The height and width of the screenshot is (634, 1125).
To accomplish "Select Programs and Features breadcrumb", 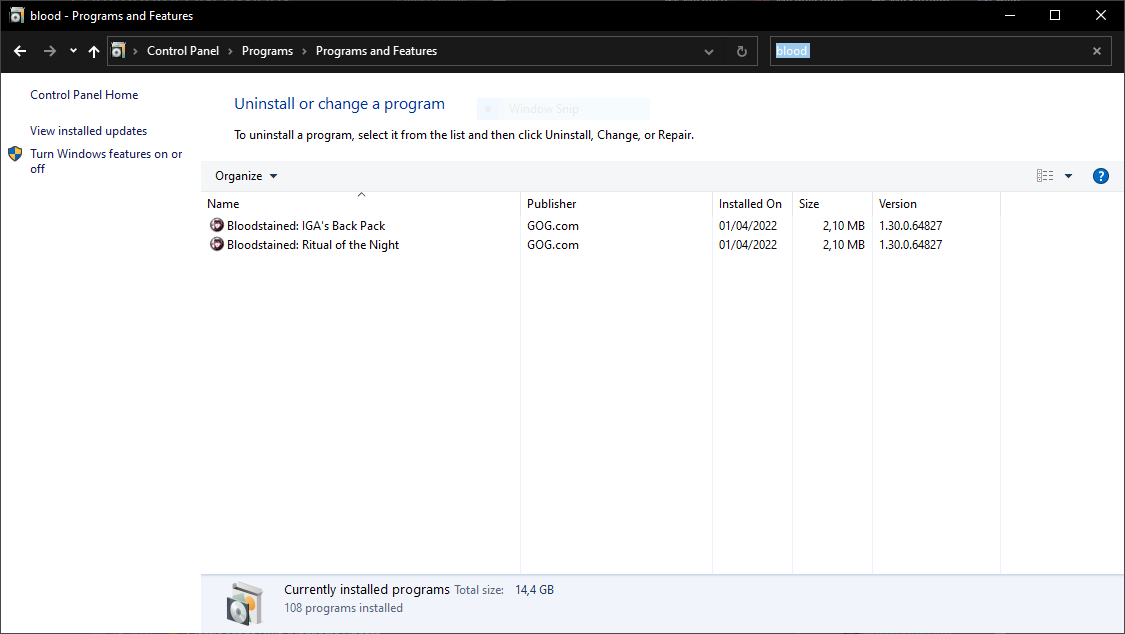I will pyautogui.click(x=376, y=51).
